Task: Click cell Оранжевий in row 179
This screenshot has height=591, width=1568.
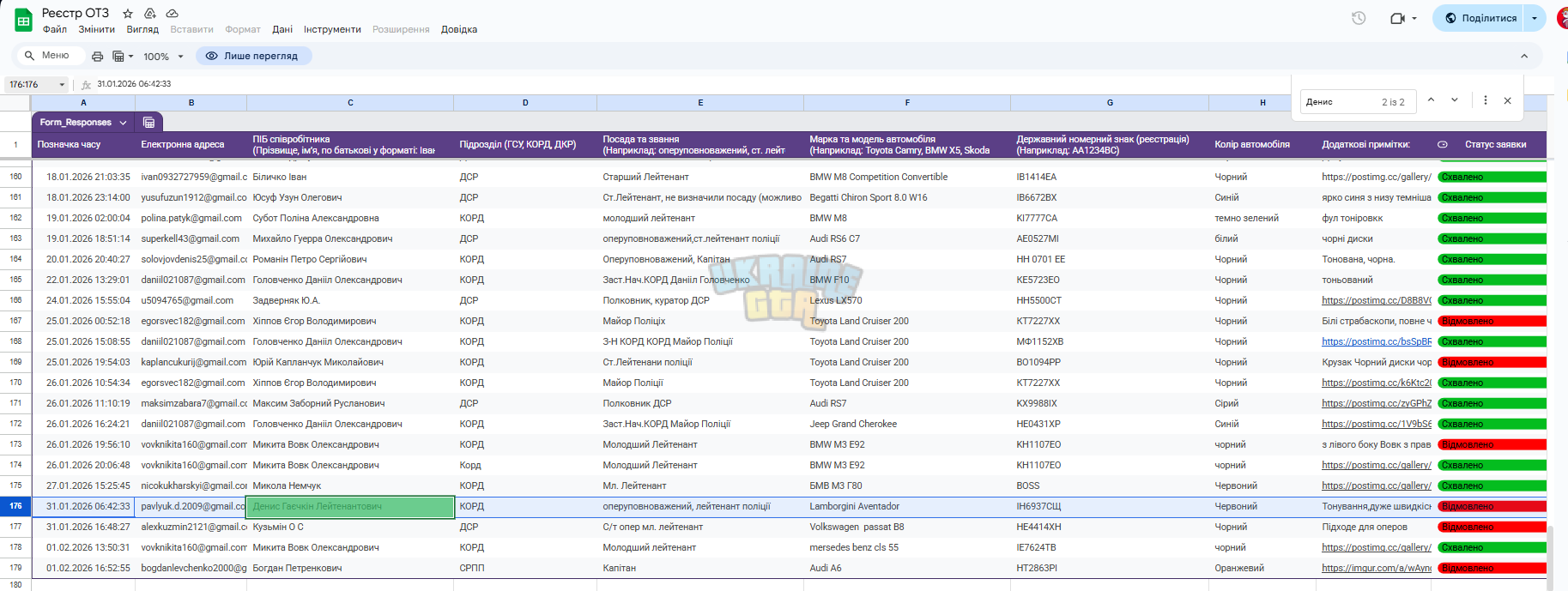Action: click(x=1262, y=568)
